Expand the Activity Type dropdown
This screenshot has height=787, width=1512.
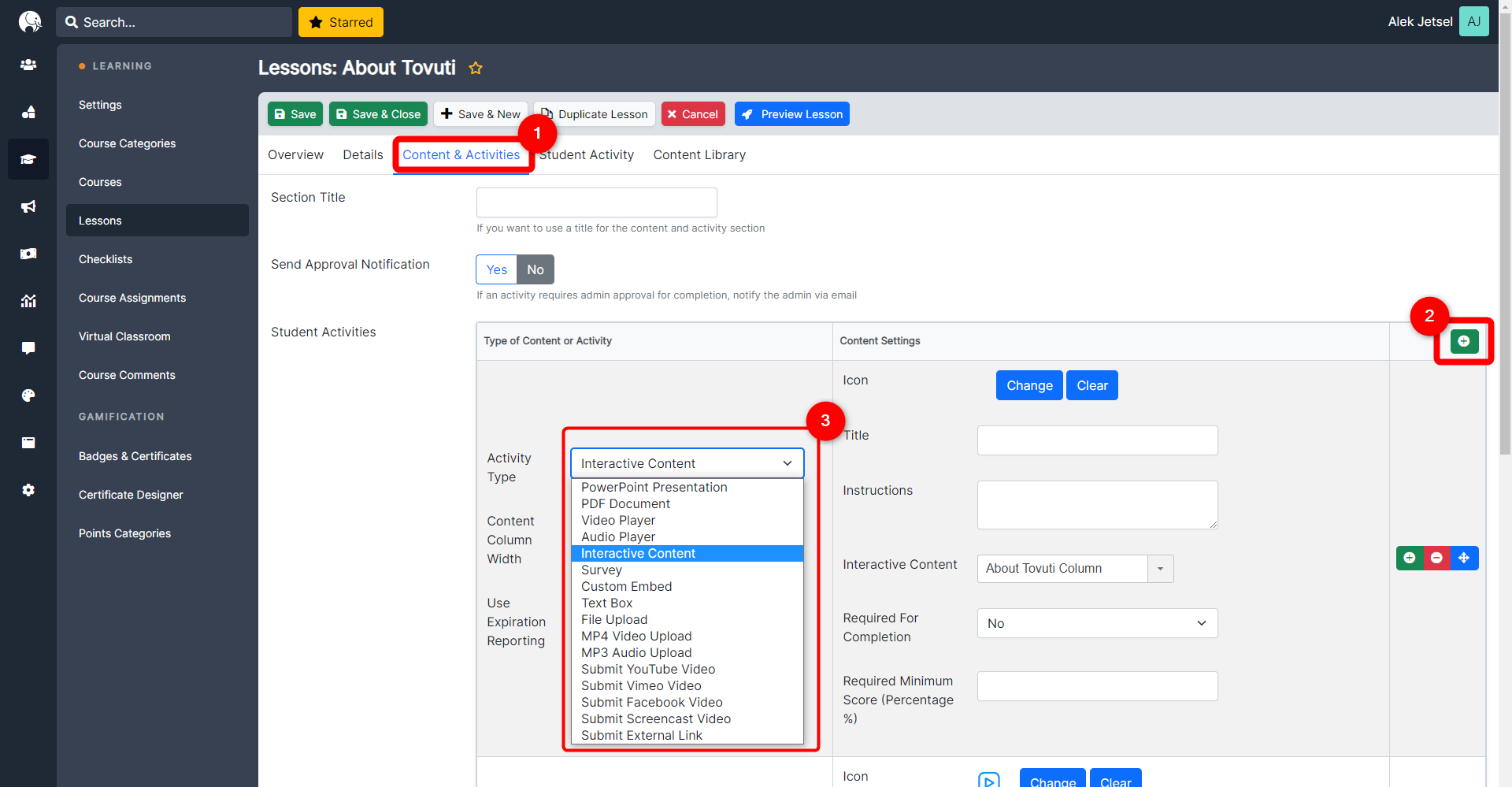(x=687, y=463)
